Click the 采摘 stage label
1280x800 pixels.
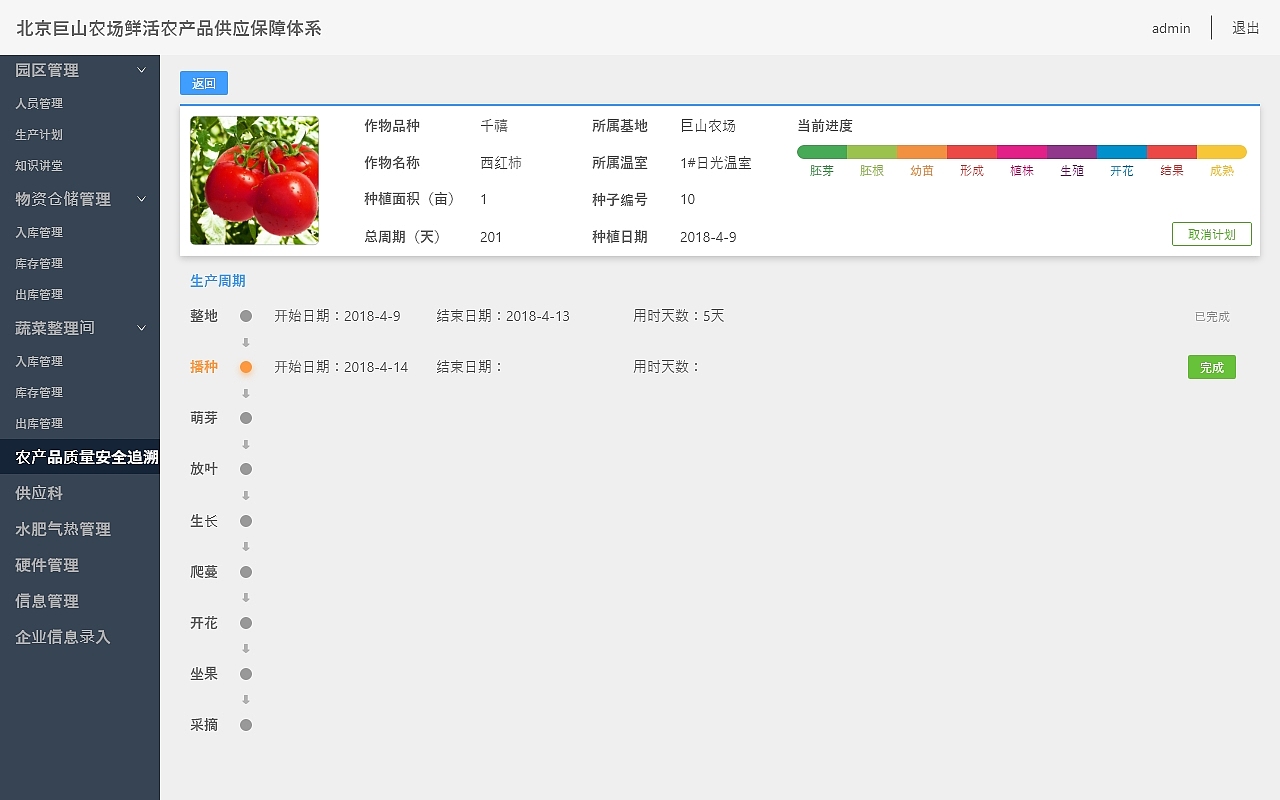tap(204, 725)
